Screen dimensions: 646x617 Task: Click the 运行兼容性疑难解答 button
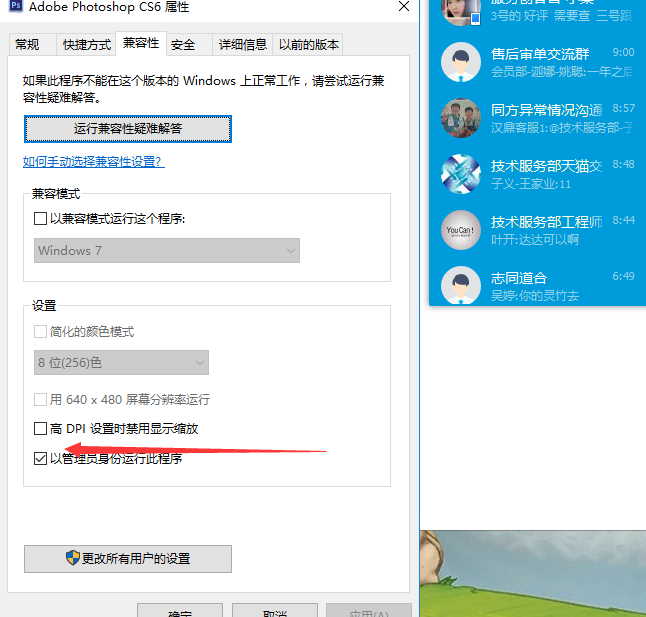128,129
